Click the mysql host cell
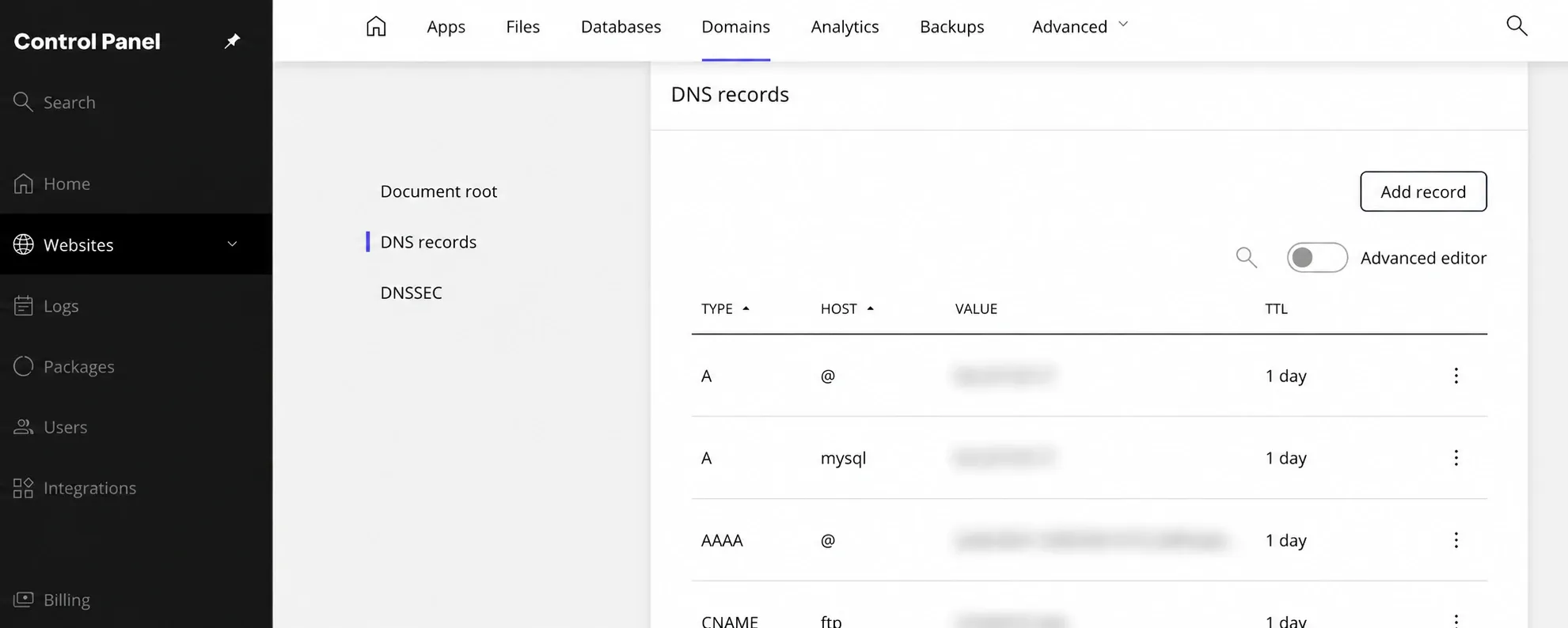The height and width of the screenshot is (628, 1568). [x=843, y=458]
